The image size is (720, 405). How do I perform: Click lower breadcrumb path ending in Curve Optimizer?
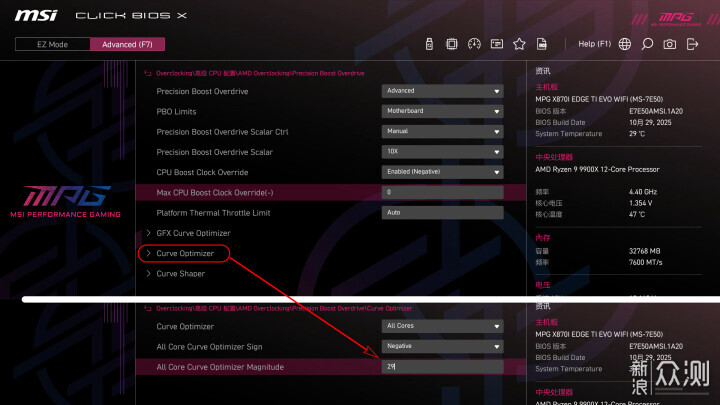click(x=284, y=308)
